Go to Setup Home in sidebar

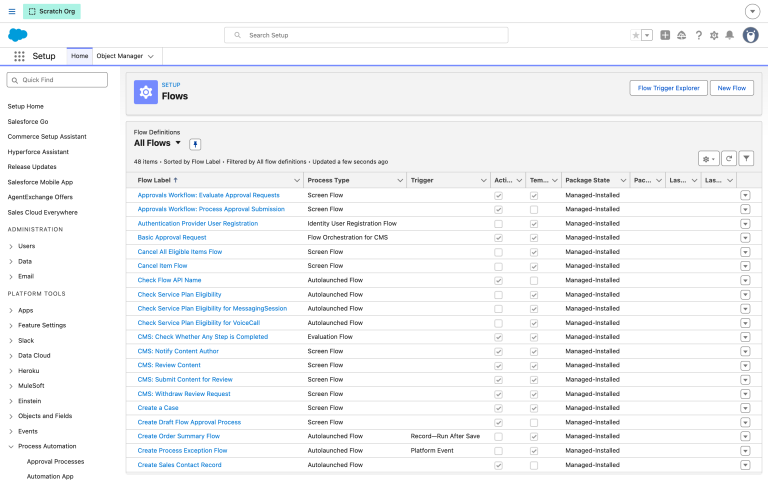[x=25, y=106]
